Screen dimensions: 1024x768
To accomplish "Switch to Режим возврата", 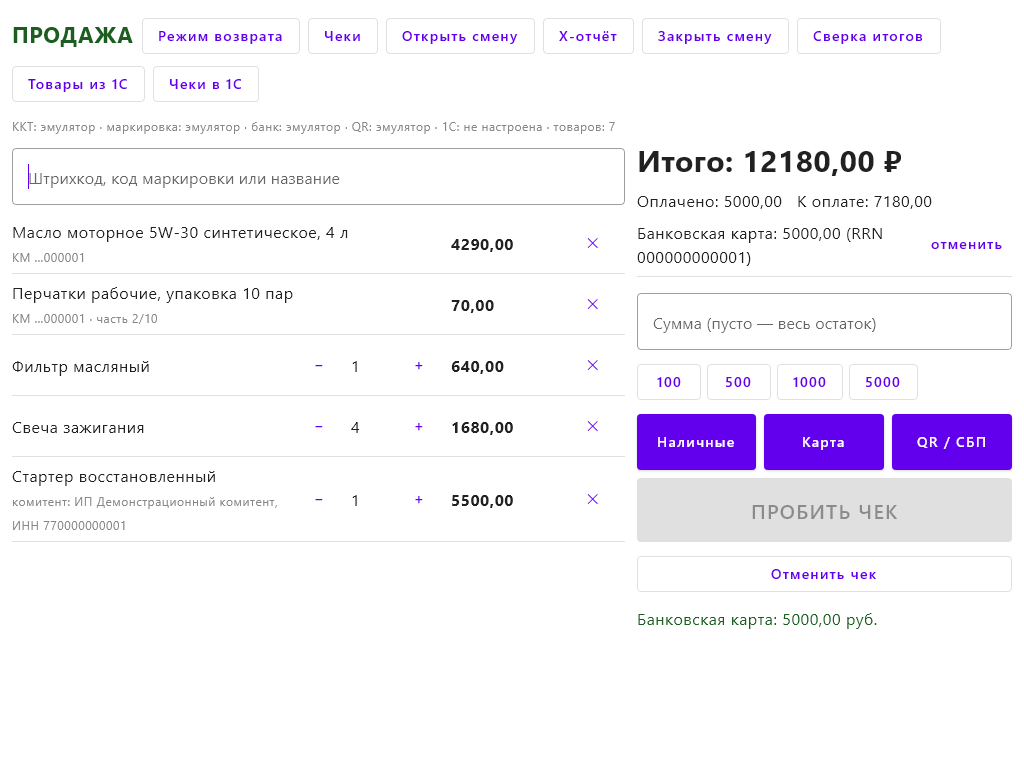I will point(221,36).
